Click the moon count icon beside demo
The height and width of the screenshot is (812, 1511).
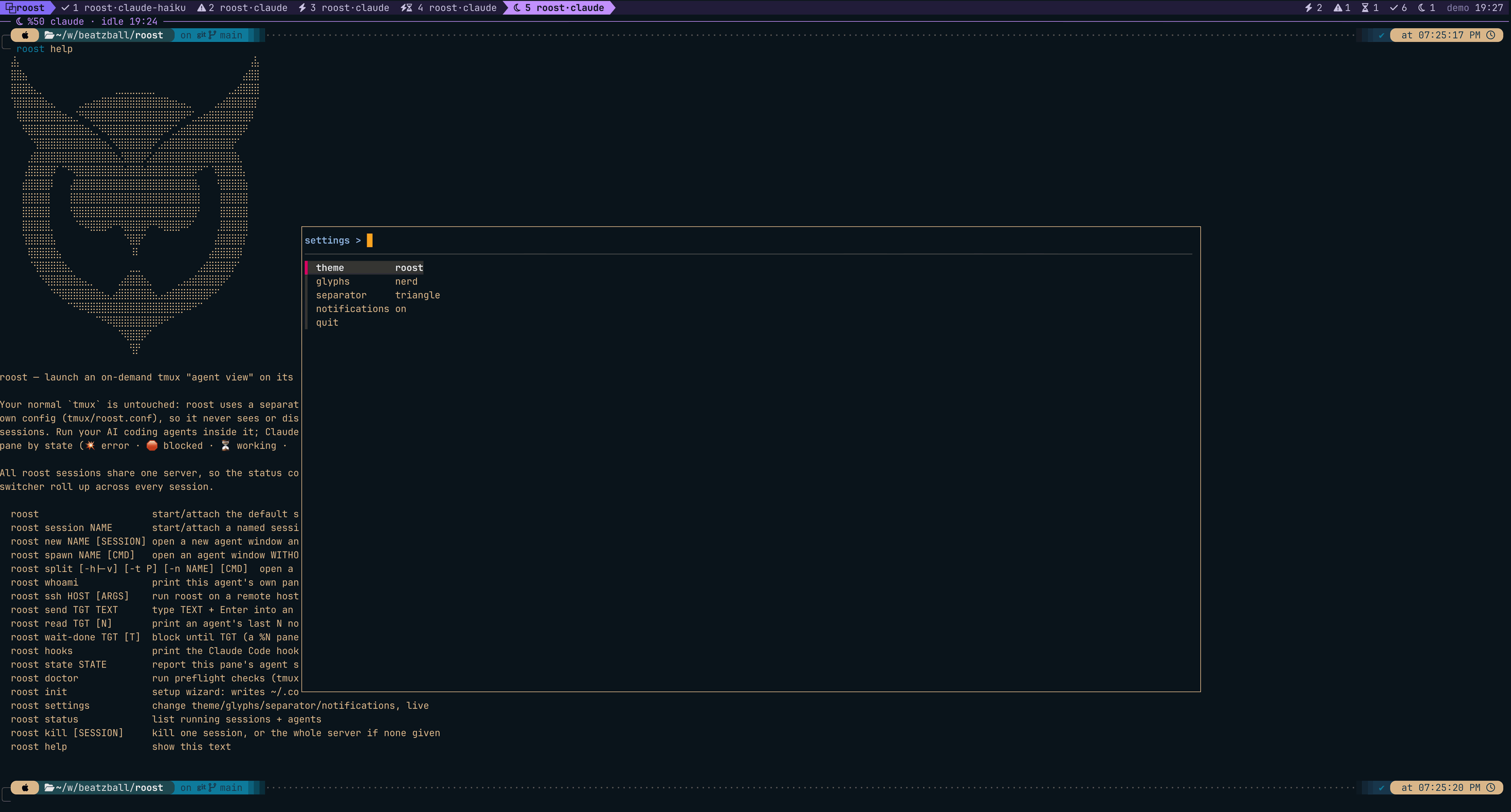1422,8
